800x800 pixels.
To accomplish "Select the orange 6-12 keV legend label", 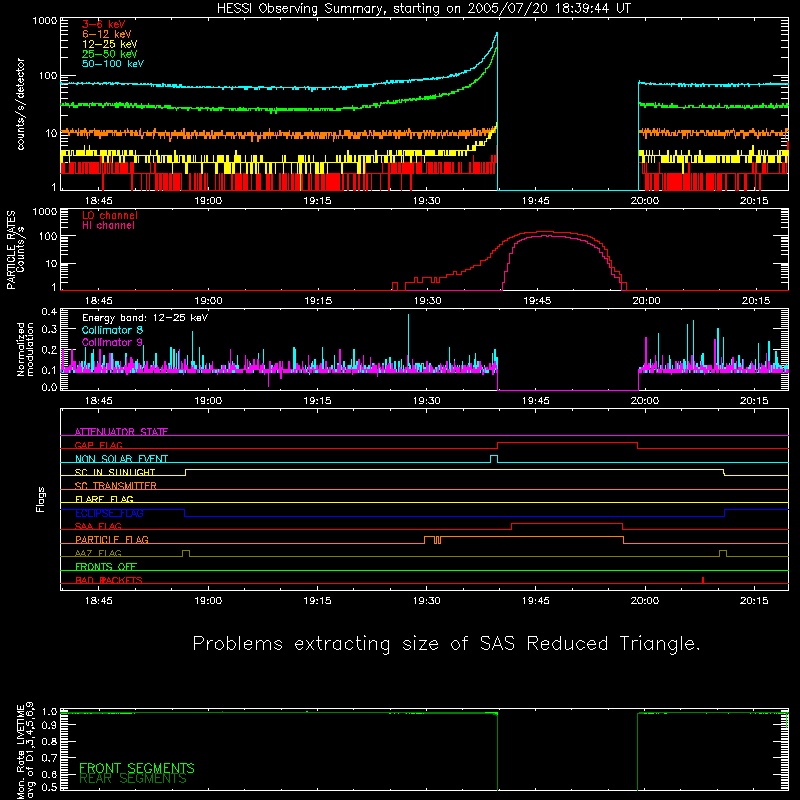I will pyautogui.click(x=107, y=34).
